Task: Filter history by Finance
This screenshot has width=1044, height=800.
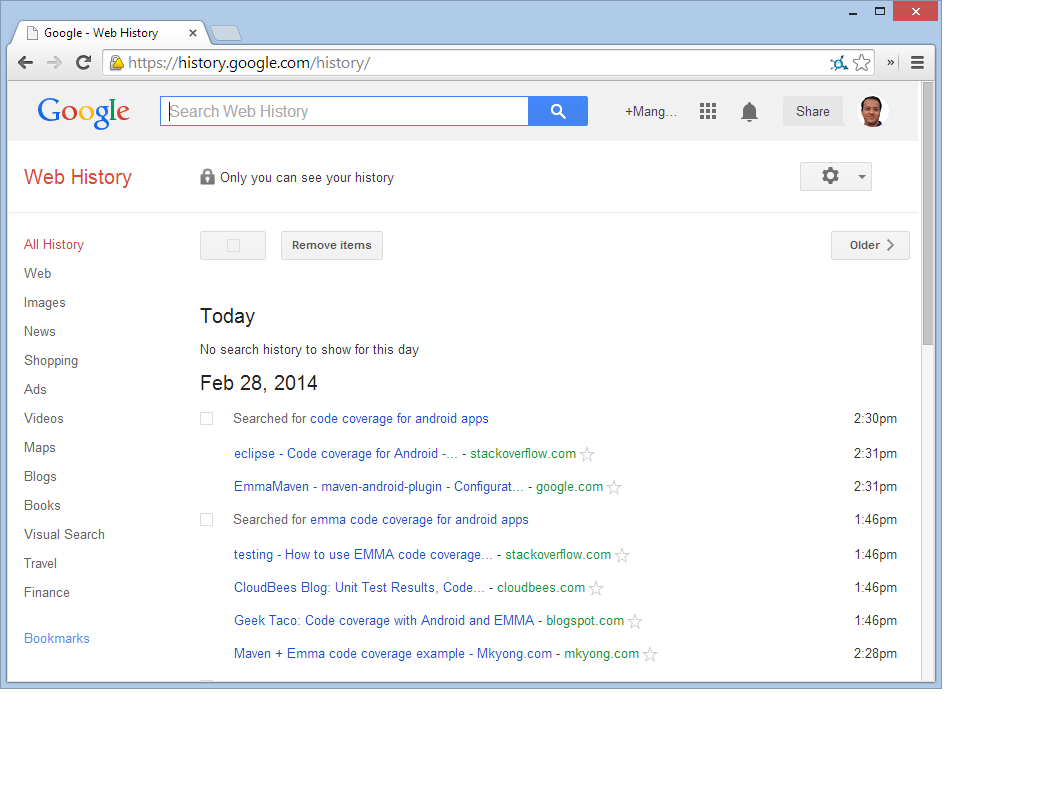Action: (x=47, y=592)
